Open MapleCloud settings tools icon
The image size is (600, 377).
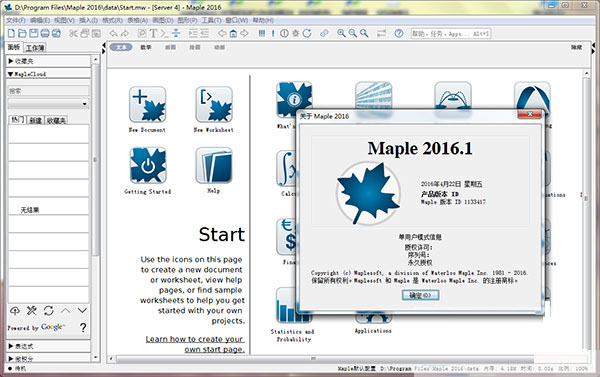pos(31,310)
